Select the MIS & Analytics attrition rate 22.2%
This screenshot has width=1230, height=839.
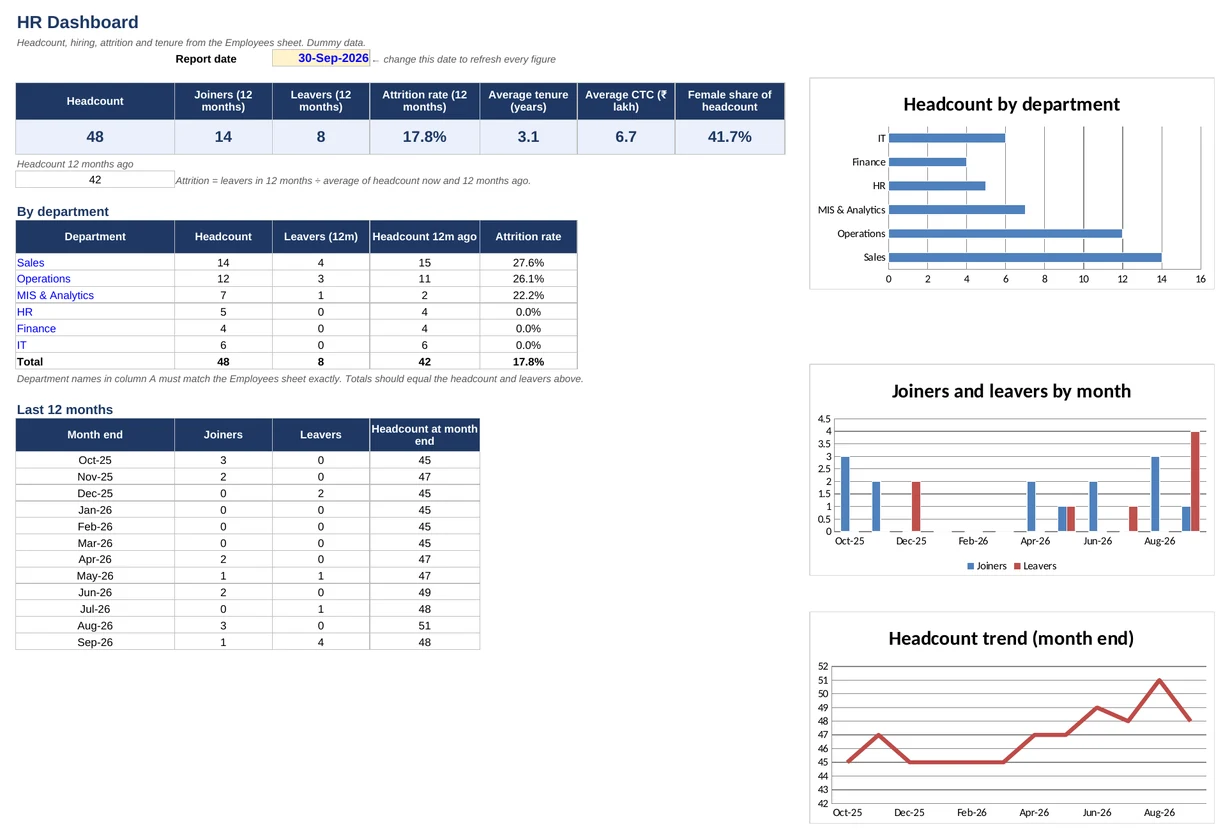pyautogui.click(x=528, y=296)
